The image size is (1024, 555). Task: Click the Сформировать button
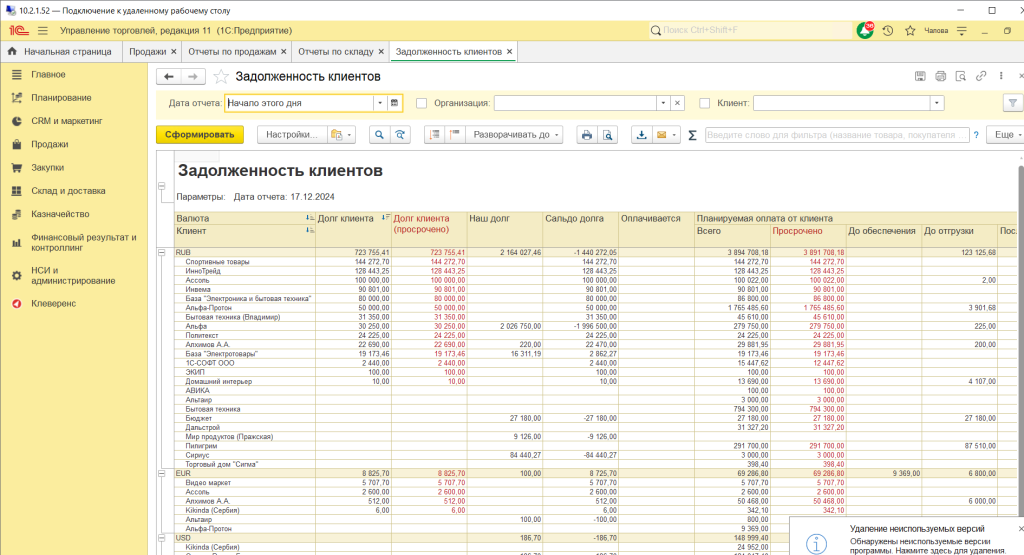(200, 135)
